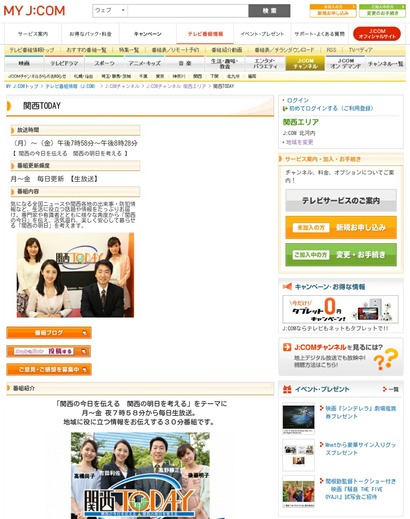Choose the 関西 area link
Viewport: 410px width, 519px height.
click(197, 76)
